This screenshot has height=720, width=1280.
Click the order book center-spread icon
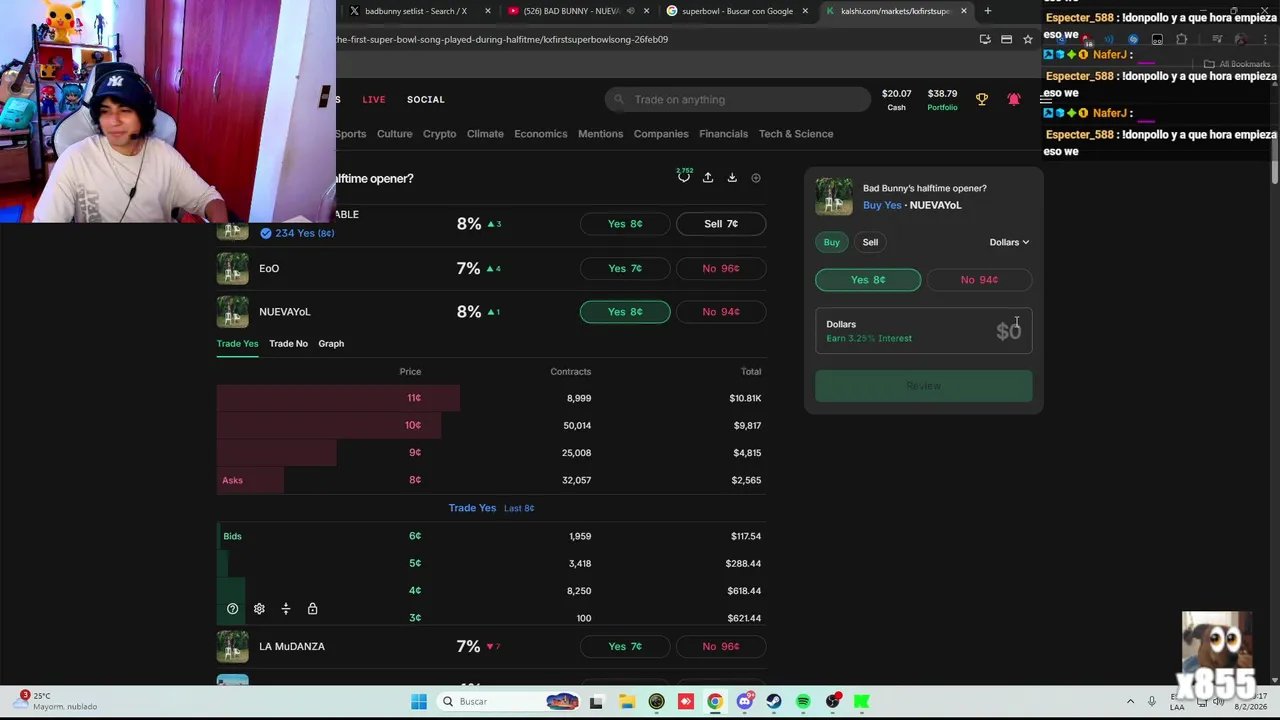coord(286,609)
